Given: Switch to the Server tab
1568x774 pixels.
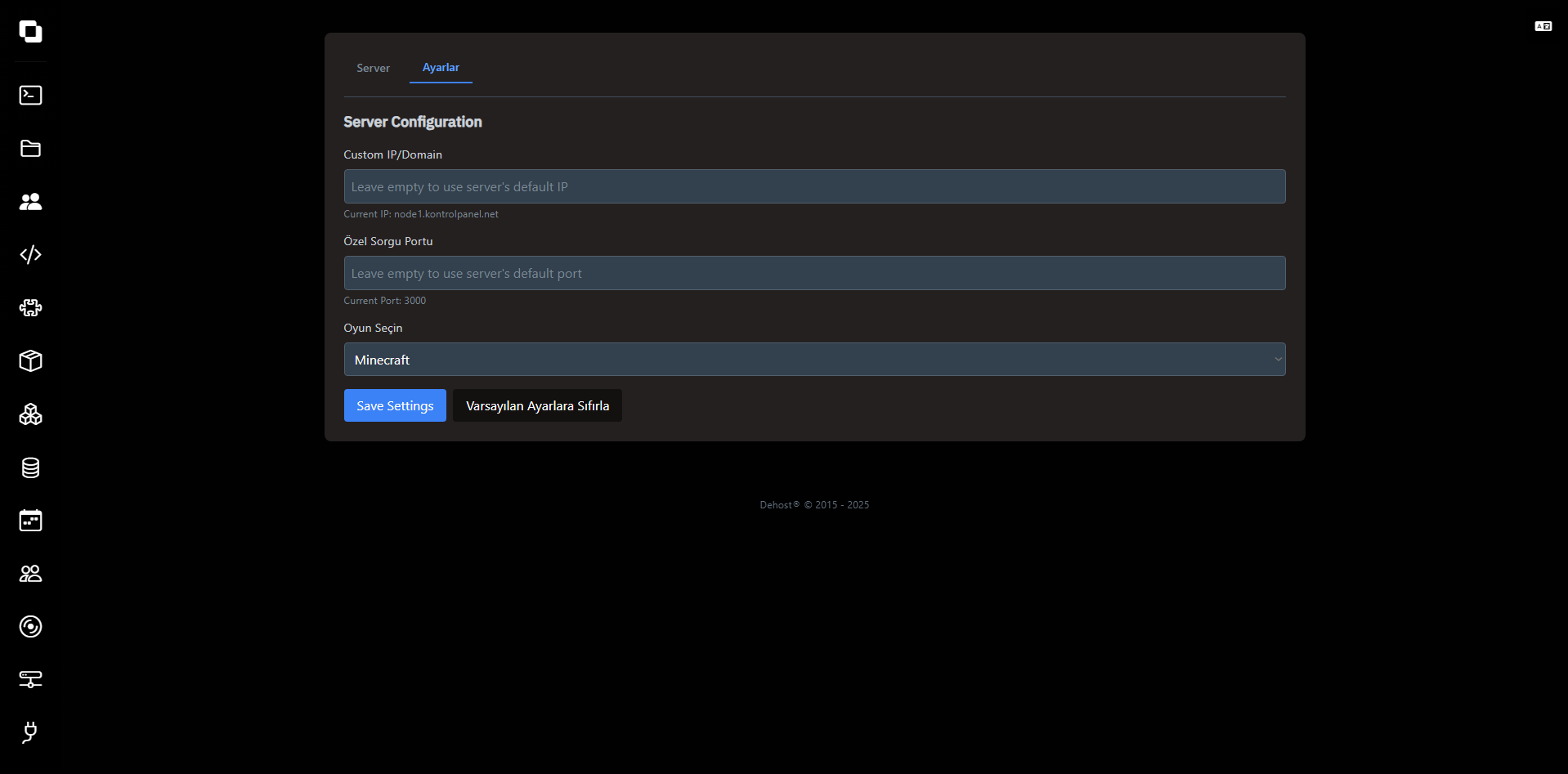Looking at the screenshot, I should pyautogui.click(x=373, y=69).
